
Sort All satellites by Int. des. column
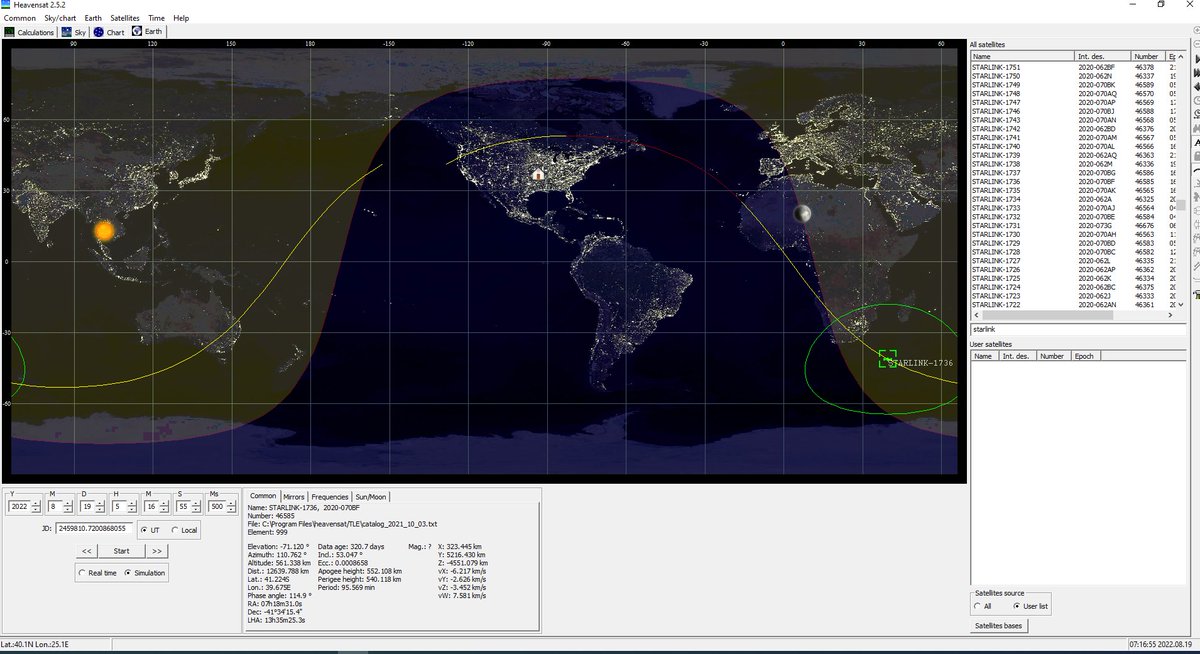(1103, 56)
